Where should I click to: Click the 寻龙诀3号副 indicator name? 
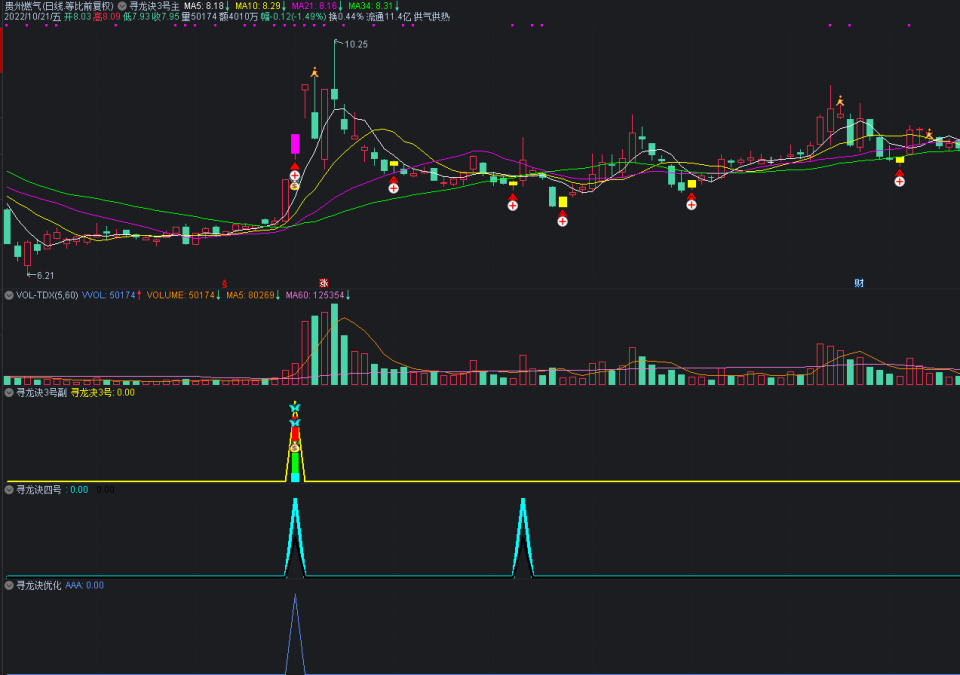42,393
